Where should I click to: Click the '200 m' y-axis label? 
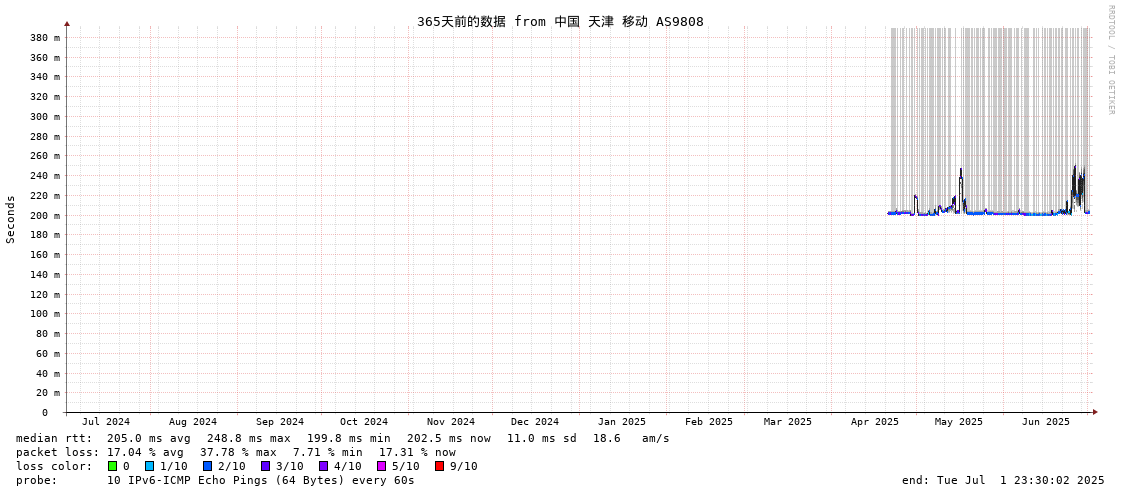coord(46,215)
